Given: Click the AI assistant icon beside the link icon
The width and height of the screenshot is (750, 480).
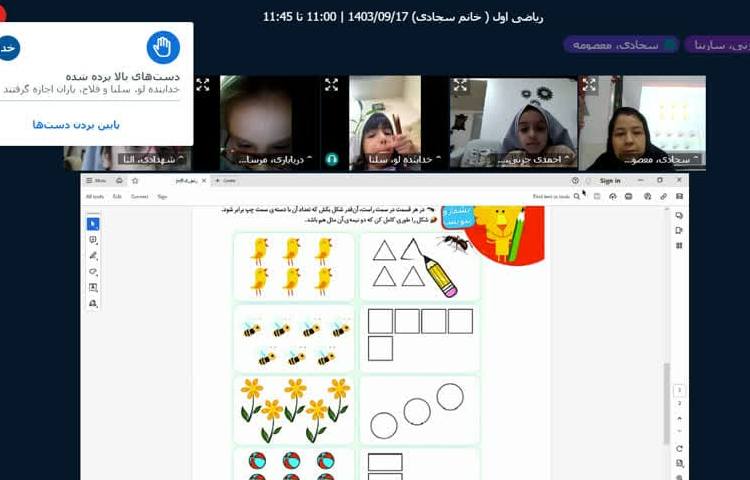Looking at the screenshot, I should tap(648, 196).
